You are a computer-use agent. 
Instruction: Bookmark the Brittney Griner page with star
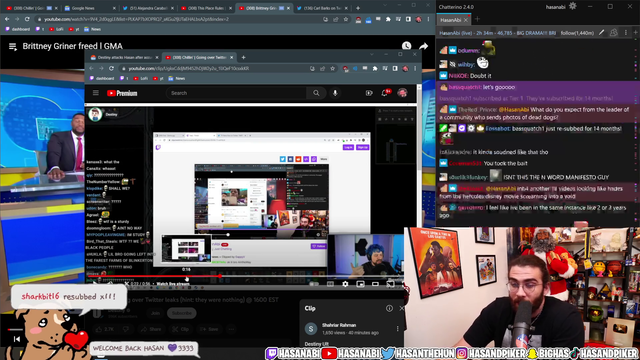346,19
